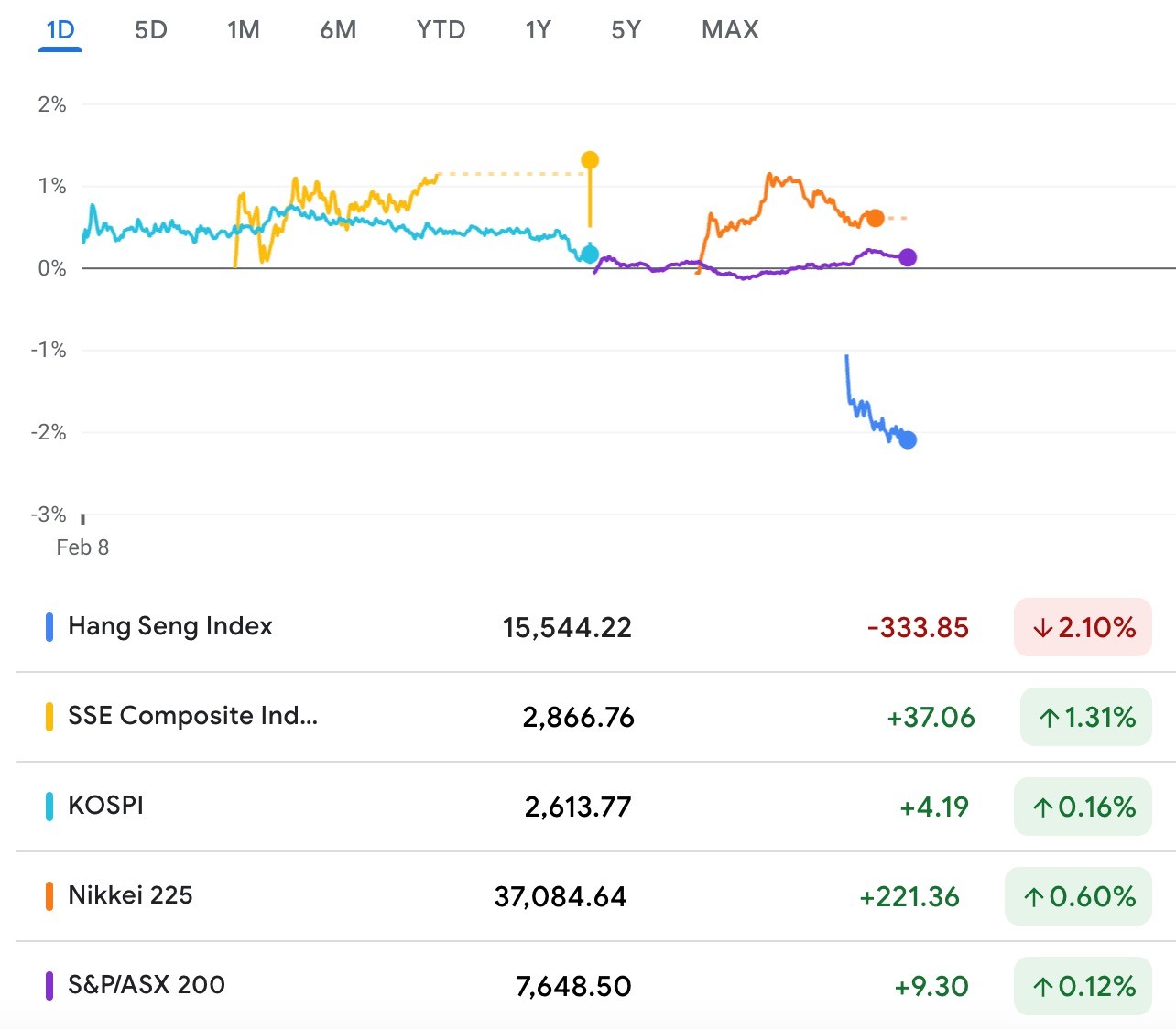Show the 5Y chart range
The image size is (1176, 1029).
click(x=626, y=30)
